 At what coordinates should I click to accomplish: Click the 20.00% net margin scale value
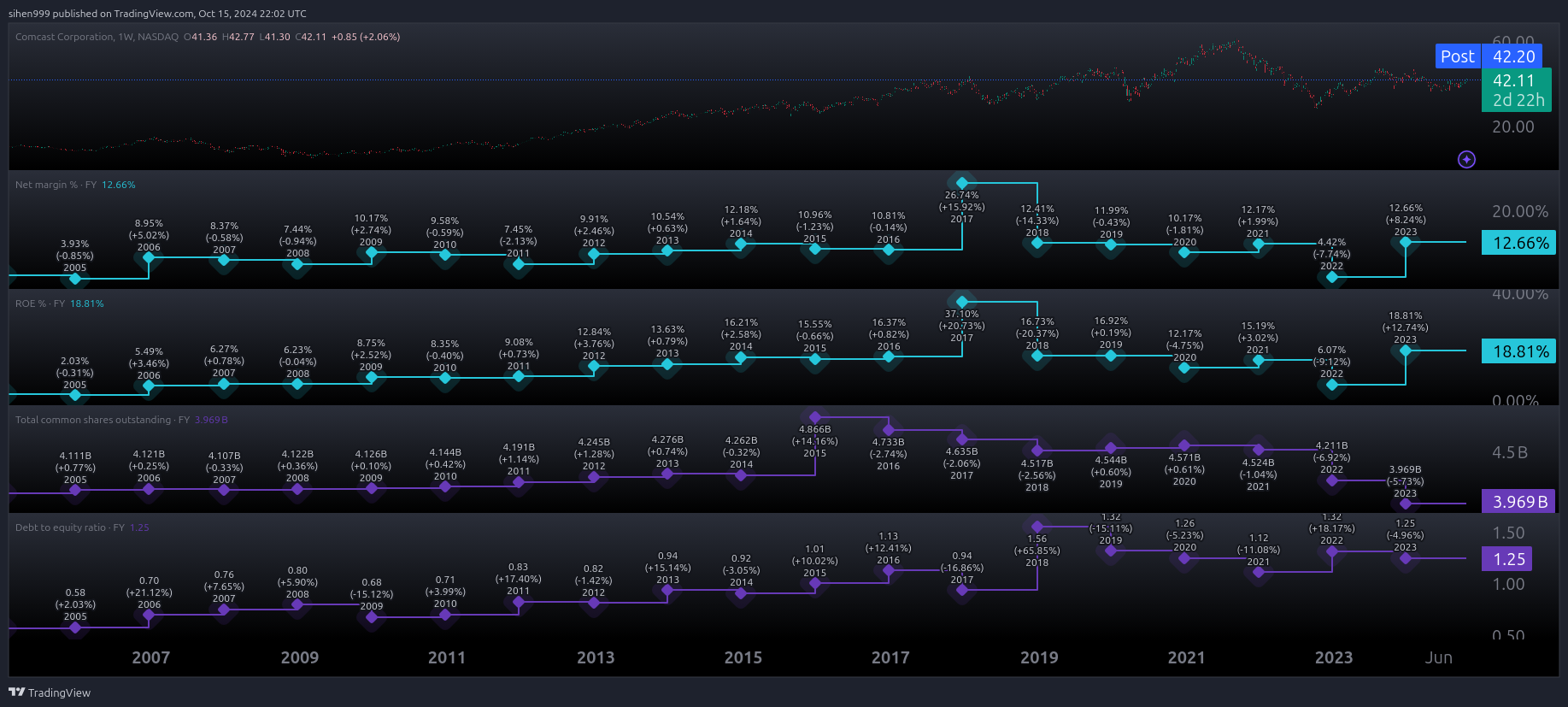point(1519,211)
